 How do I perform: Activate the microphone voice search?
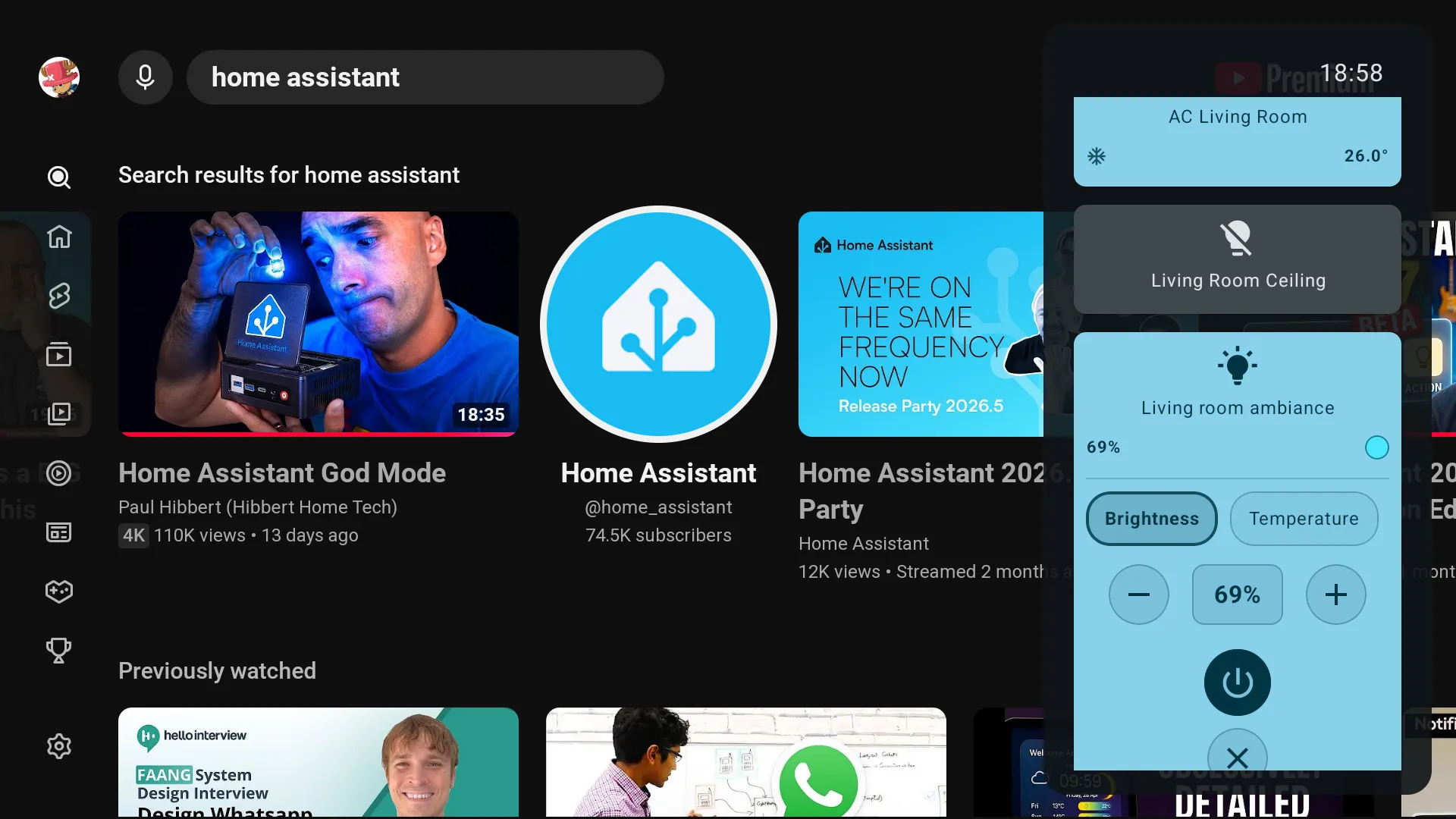146,77
